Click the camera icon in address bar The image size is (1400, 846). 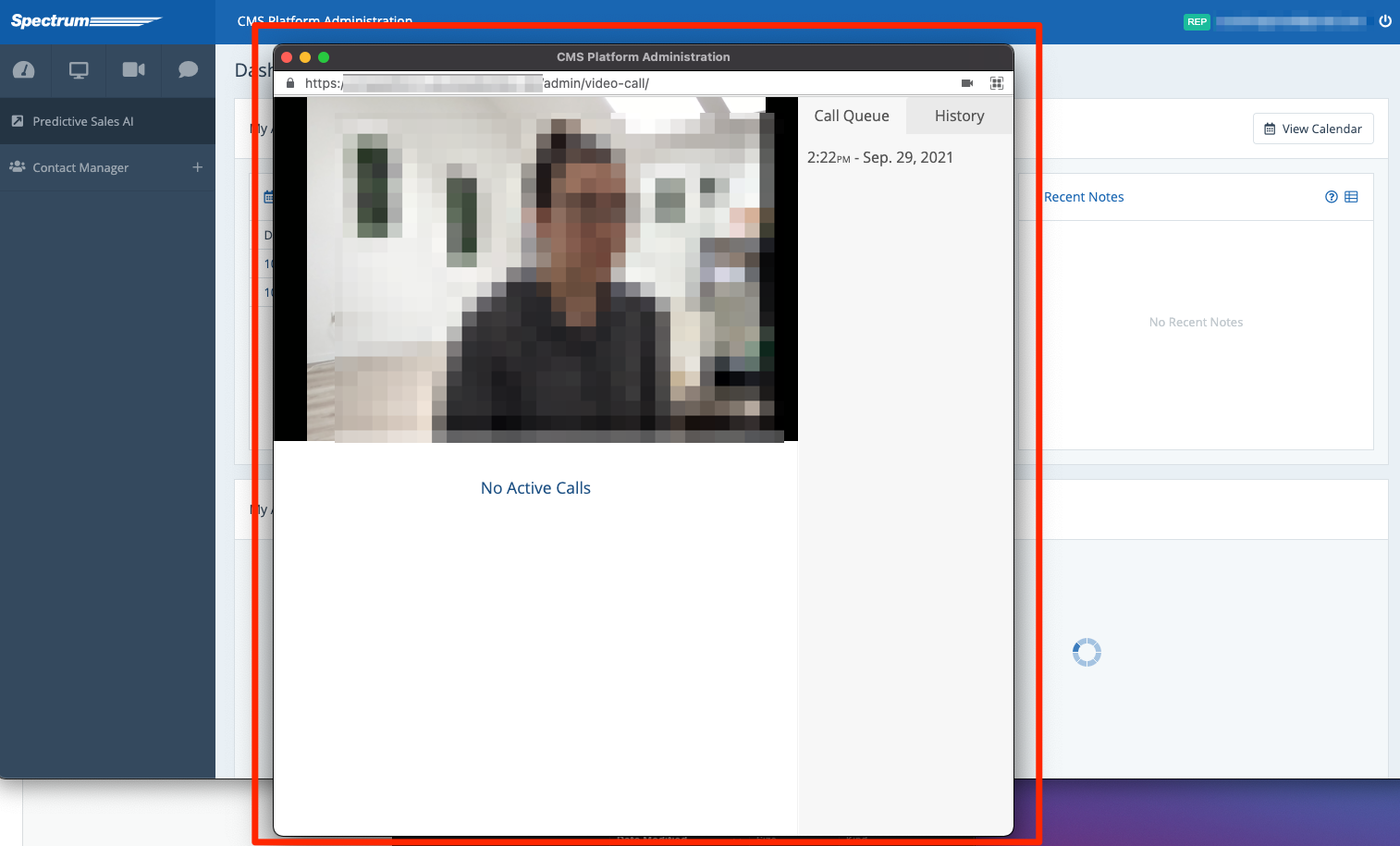[967, 83]
